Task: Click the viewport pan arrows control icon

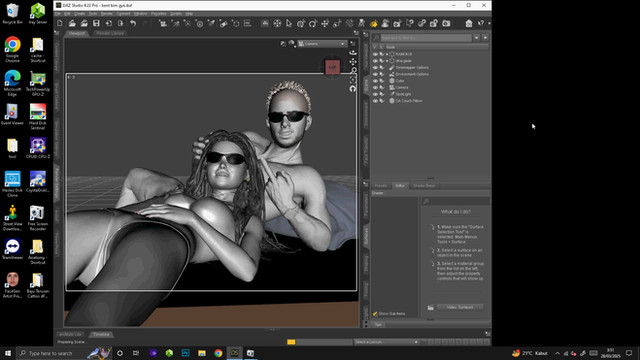Action: click(x=353, y=62)
